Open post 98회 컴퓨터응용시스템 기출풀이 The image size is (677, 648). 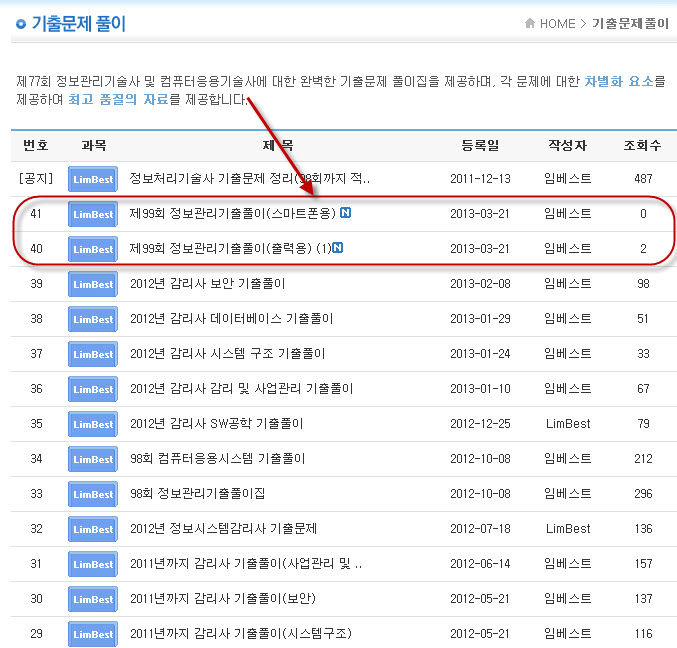pyautogui.click(x=217, y=458)
